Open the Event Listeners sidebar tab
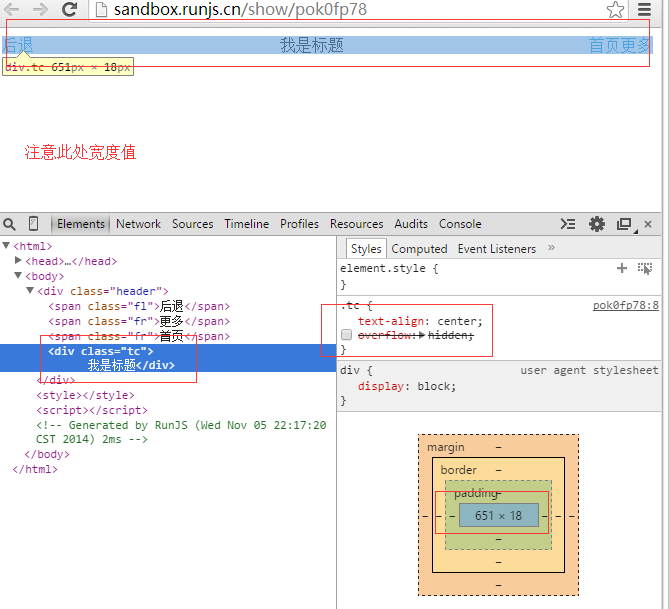This screenshot has height=609, width=669. tap(497, 249)
